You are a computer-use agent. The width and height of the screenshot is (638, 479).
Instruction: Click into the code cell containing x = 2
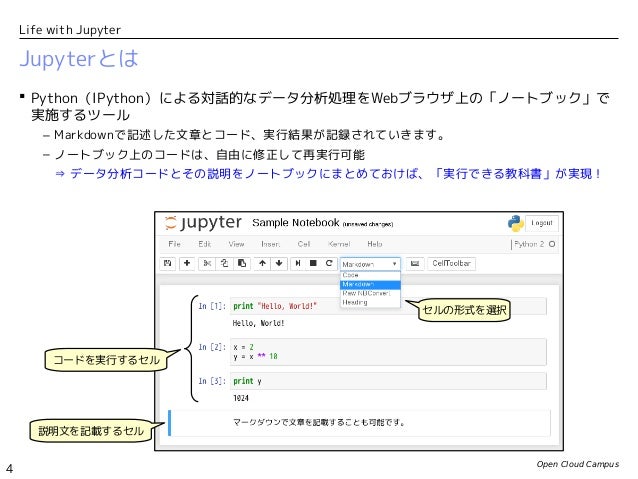click(388, 352)
